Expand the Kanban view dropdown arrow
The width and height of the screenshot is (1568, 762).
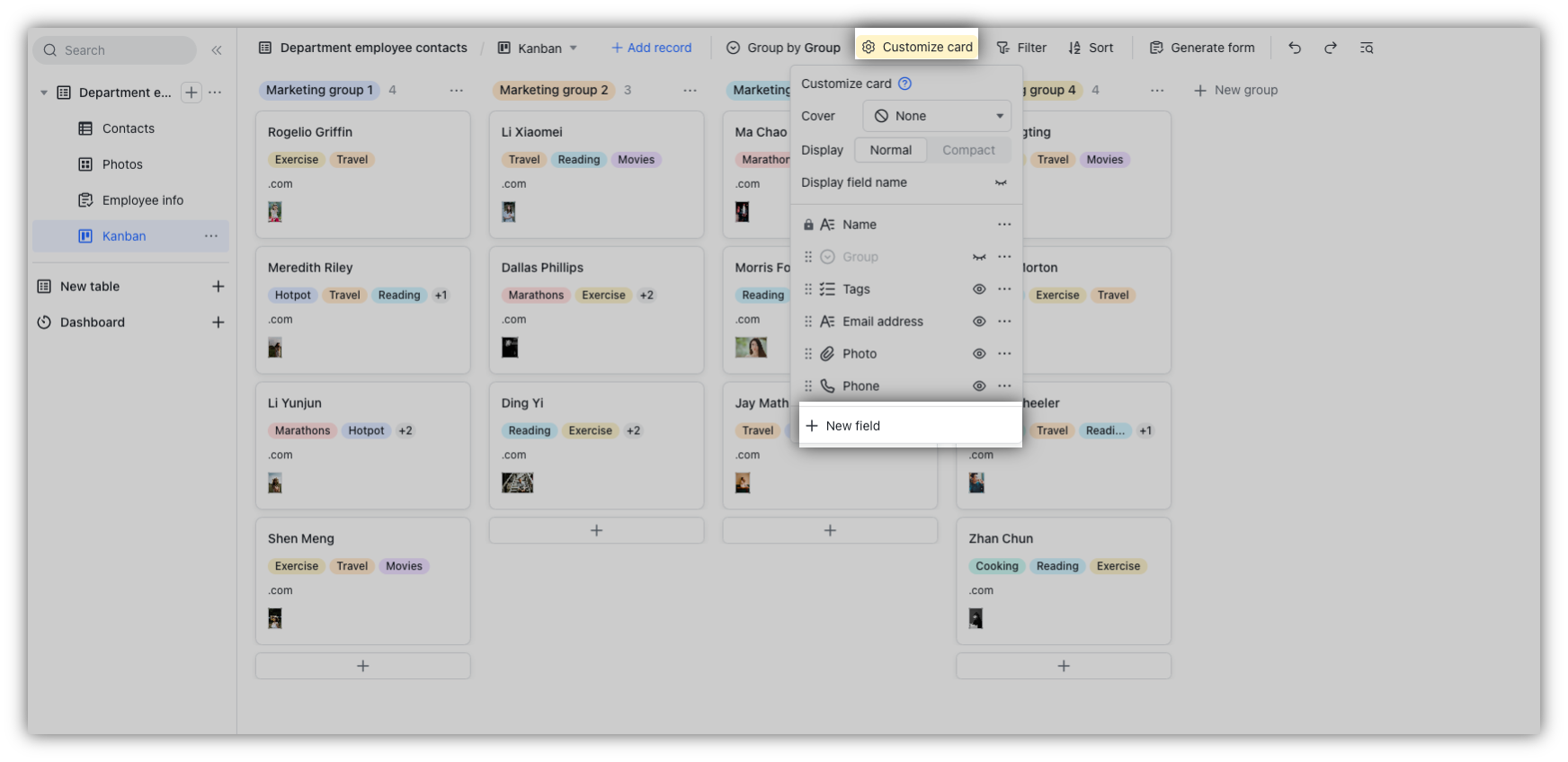(574, 49)
